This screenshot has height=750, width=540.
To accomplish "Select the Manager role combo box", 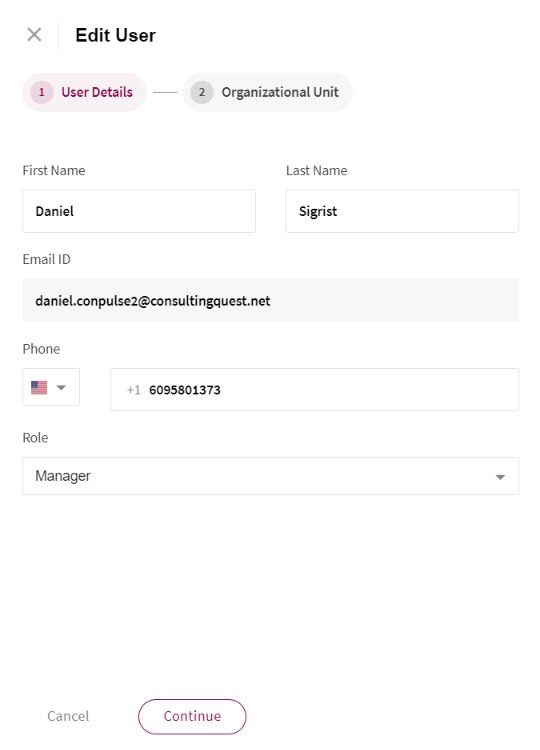I will (270, 476).
